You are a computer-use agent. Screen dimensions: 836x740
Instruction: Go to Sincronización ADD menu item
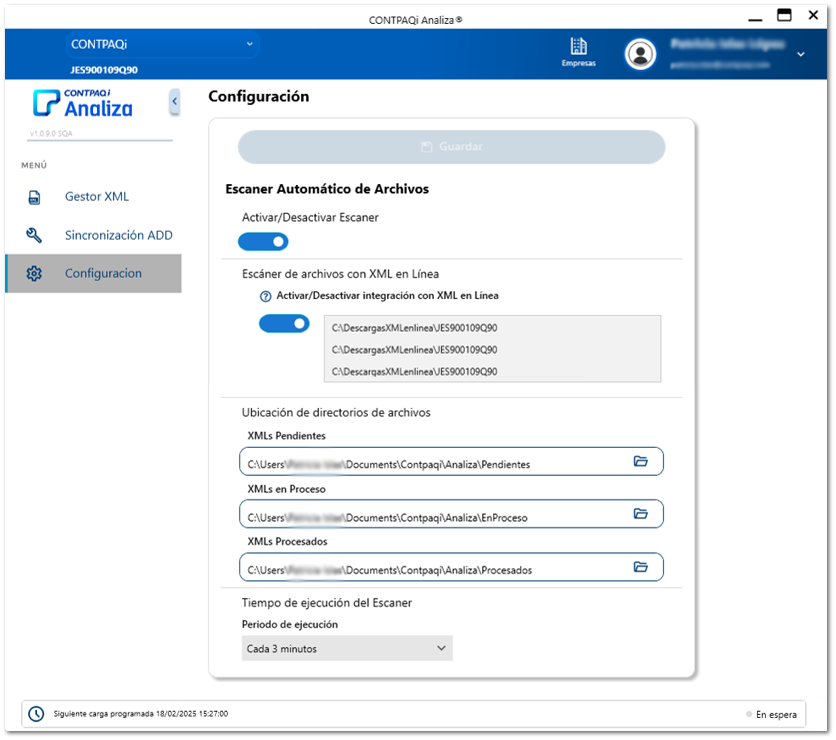click(x=118, y=235)
